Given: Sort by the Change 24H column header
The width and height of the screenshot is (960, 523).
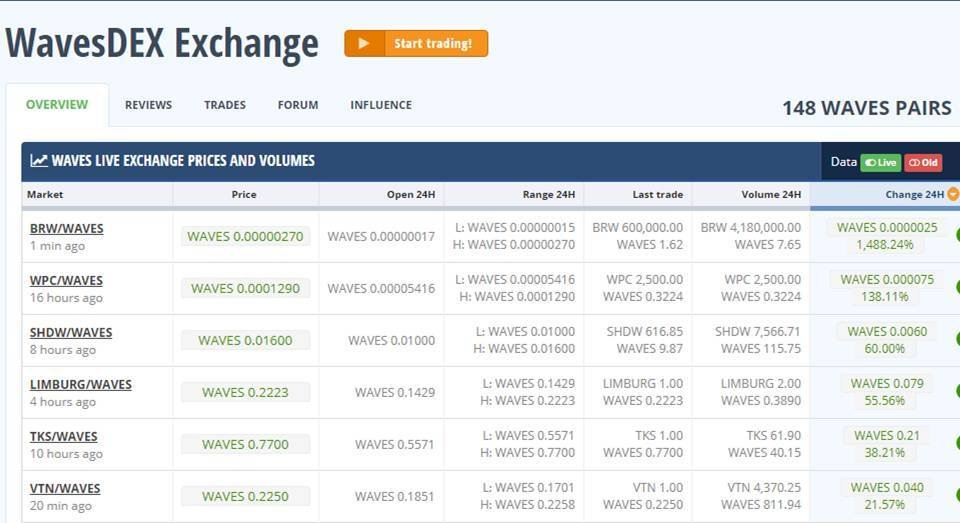Looking at the screenshot, I should click(x=915, y=194).
